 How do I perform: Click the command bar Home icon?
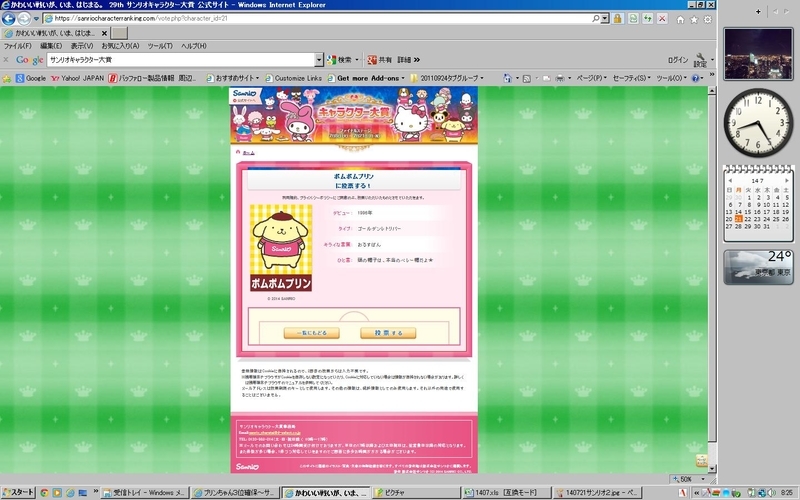[x=507, y=78]
